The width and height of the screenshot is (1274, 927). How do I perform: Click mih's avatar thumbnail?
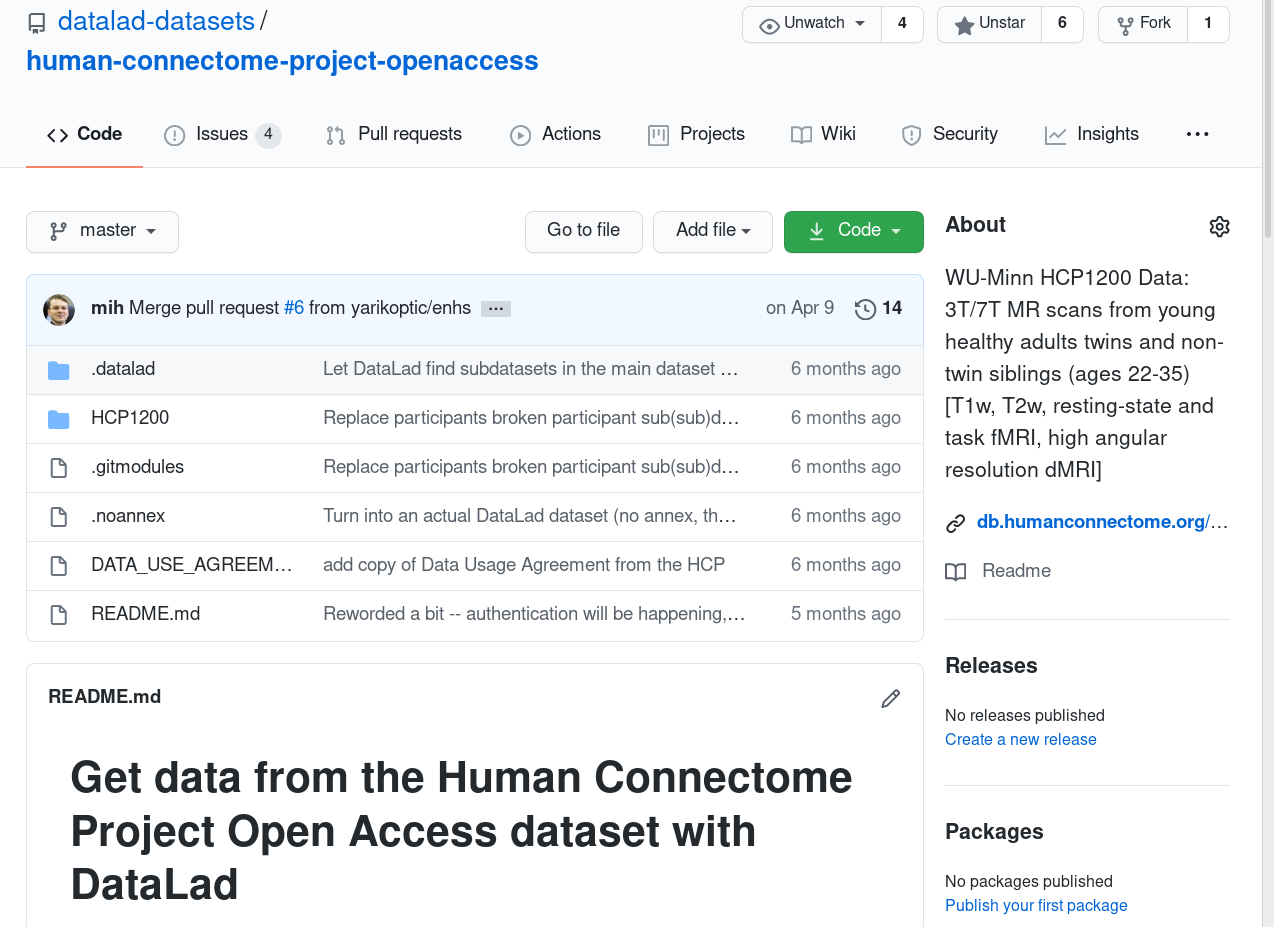click(59, 309)
